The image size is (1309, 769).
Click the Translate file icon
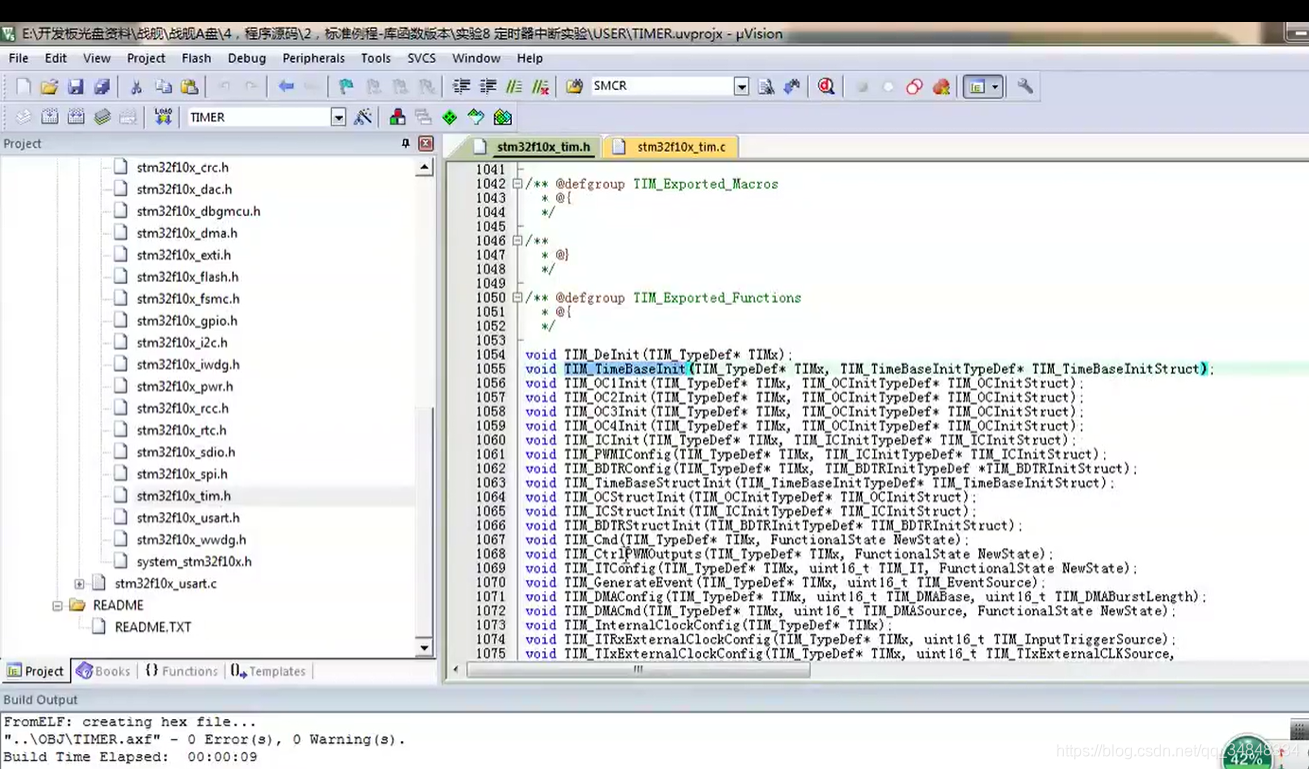(23, 117)
